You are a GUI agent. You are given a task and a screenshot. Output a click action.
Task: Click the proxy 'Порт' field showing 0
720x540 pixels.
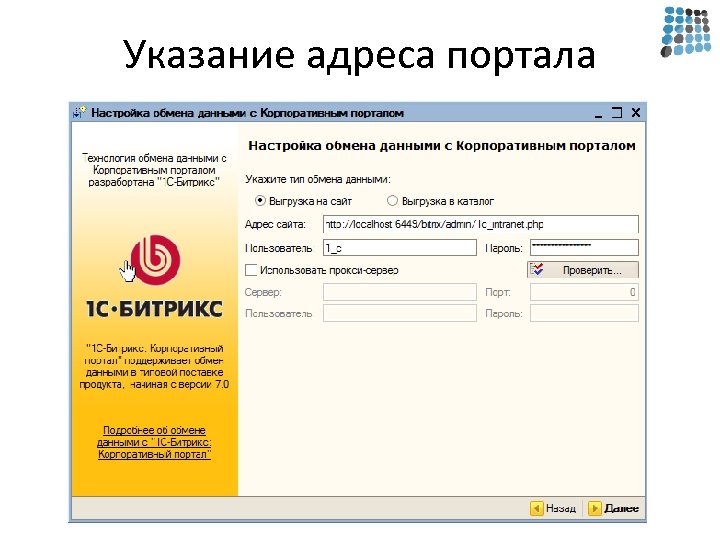tap(584, 292)
